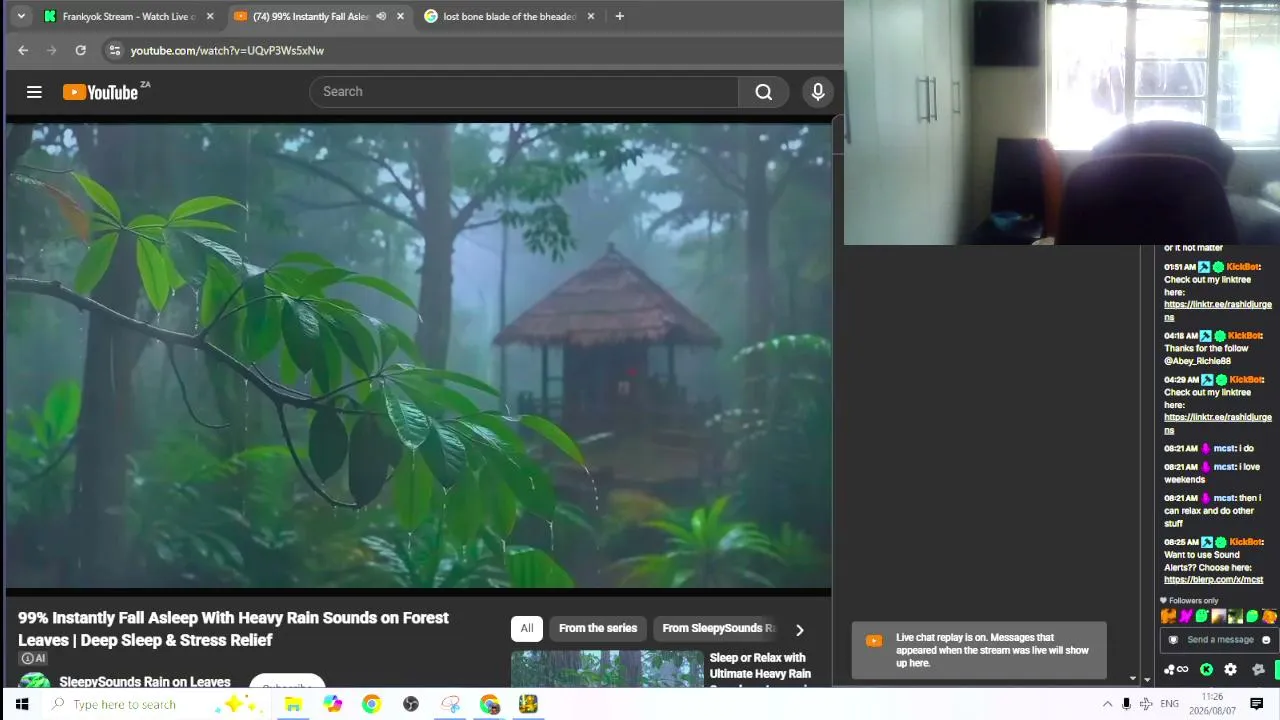Screen dimensions: 1280x720
Task: Select the From SleepySounds filter chip
Action: [x=719, y=628]
